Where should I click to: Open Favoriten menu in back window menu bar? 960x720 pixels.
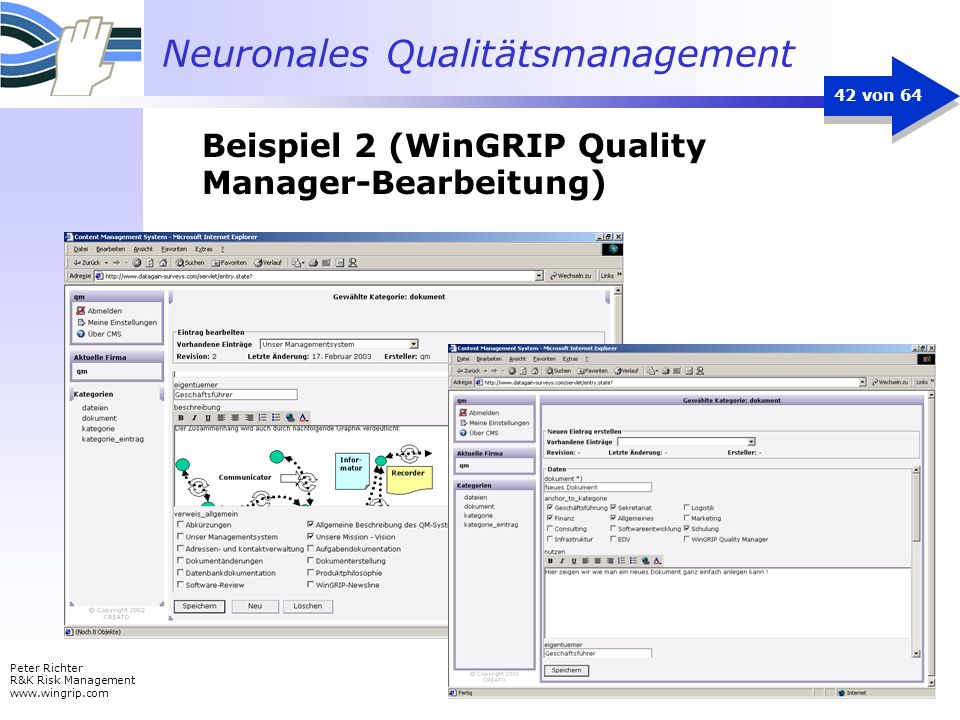[x=174, y=249]
